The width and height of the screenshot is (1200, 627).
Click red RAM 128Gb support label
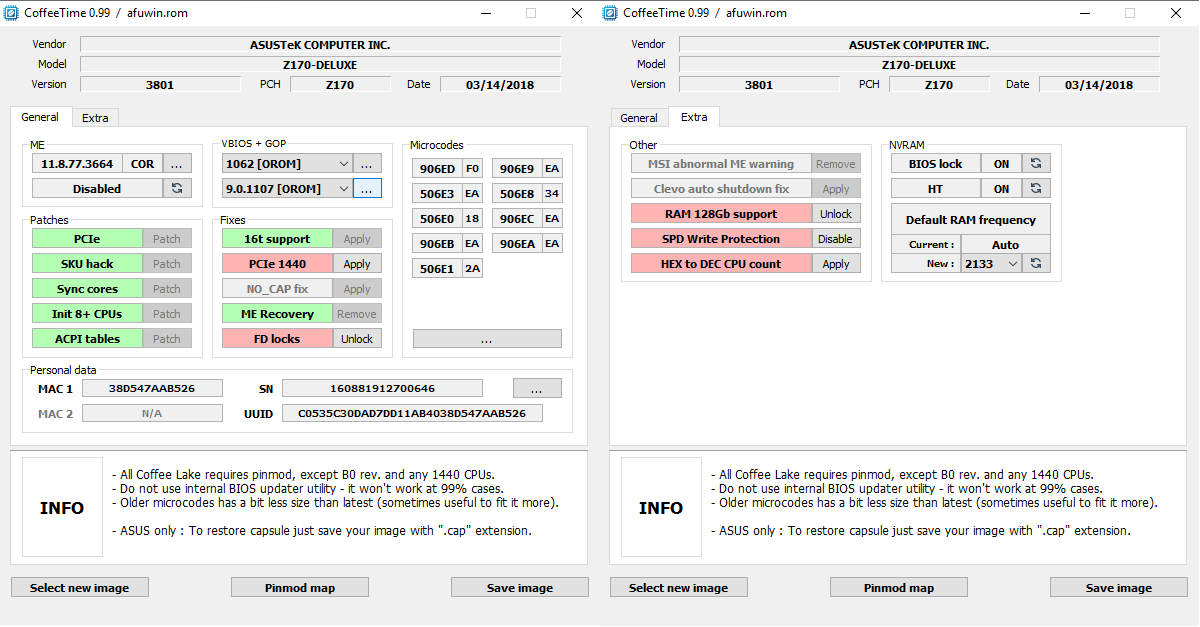click(x=721, y=213)
